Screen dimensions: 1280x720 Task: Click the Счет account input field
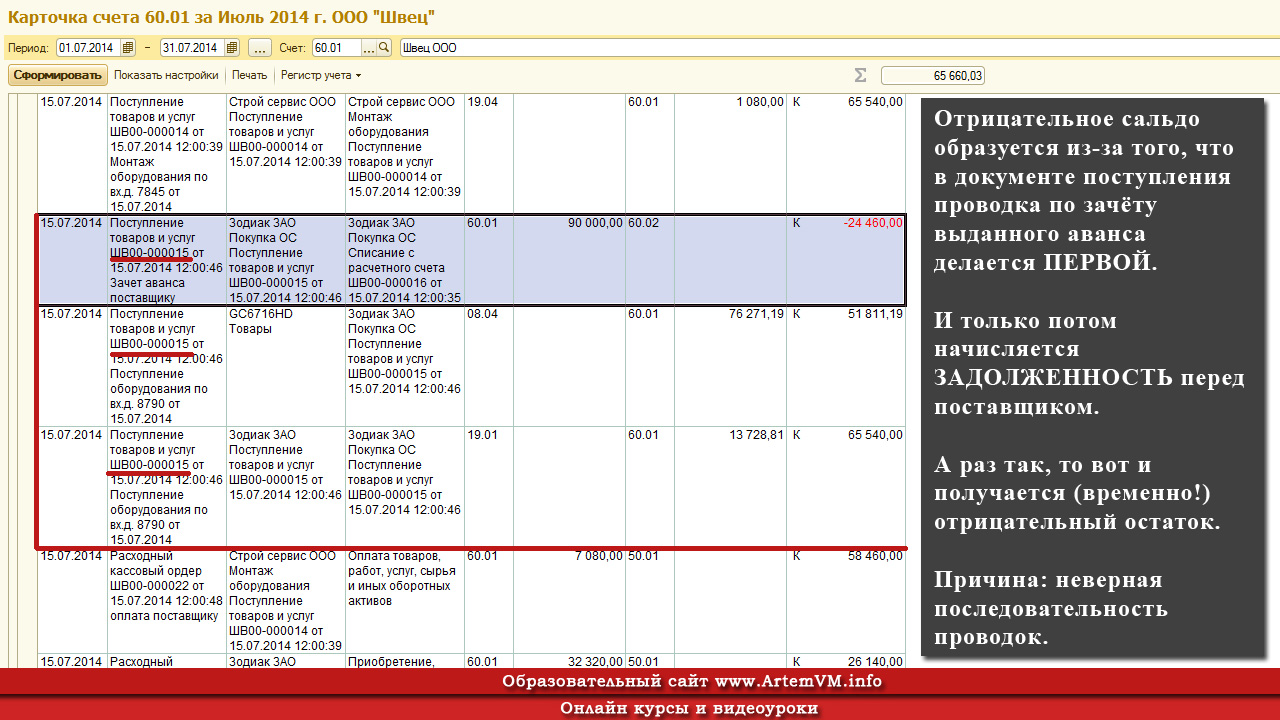point(337,48)
